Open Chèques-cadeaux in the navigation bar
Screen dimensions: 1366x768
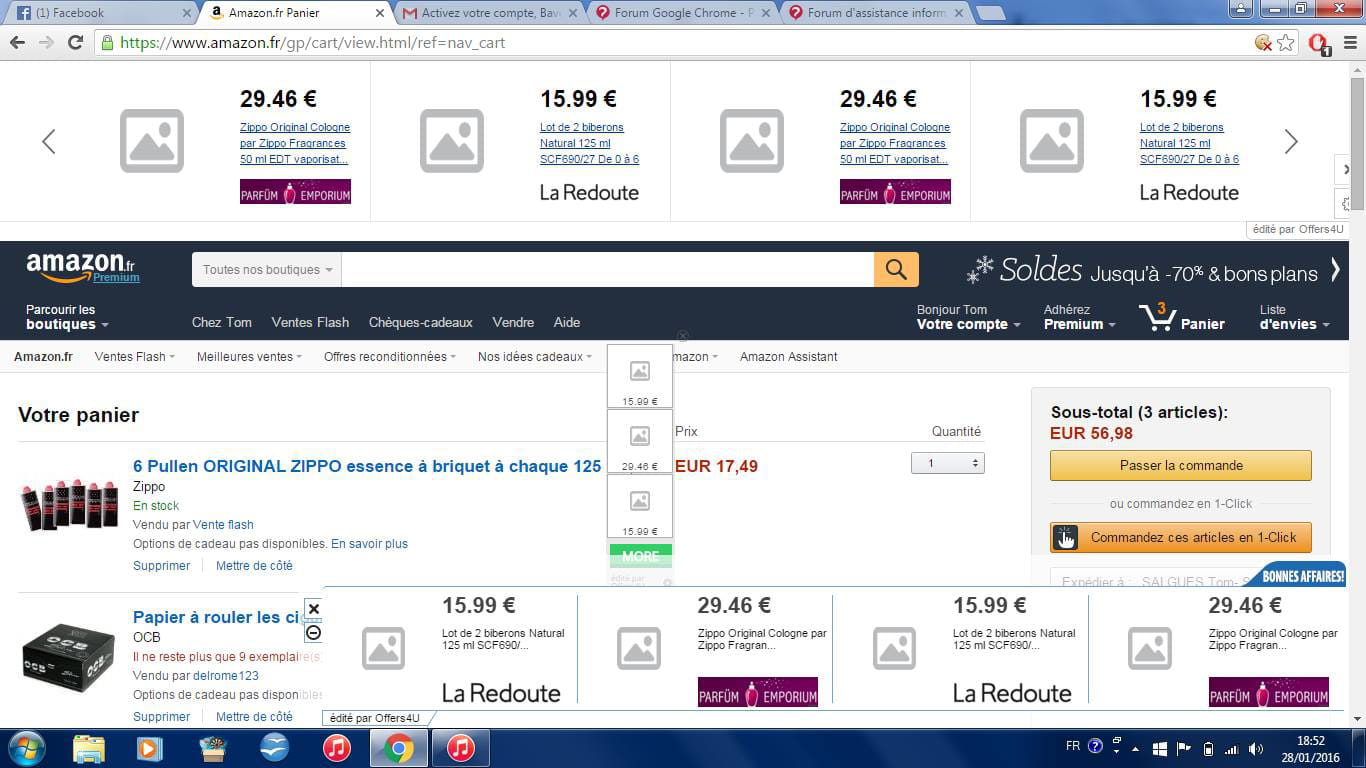click(421, 322)
